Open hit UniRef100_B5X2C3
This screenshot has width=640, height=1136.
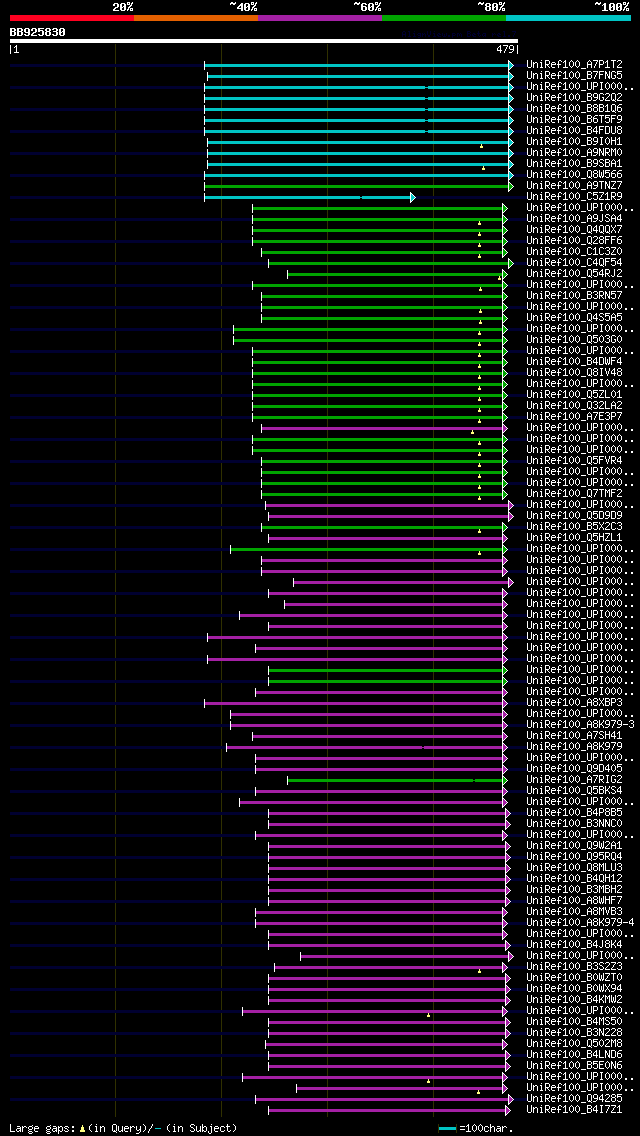[574, 527]
